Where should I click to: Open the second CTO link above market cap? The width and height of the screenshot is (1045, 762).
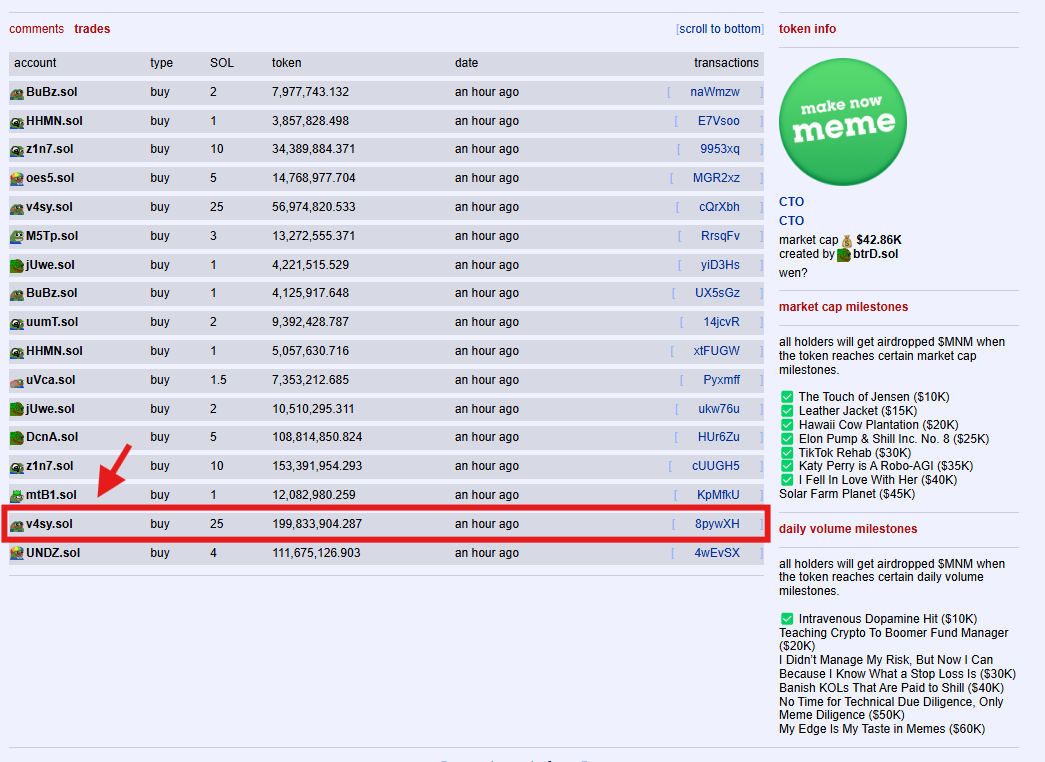(x=792, y=221)
